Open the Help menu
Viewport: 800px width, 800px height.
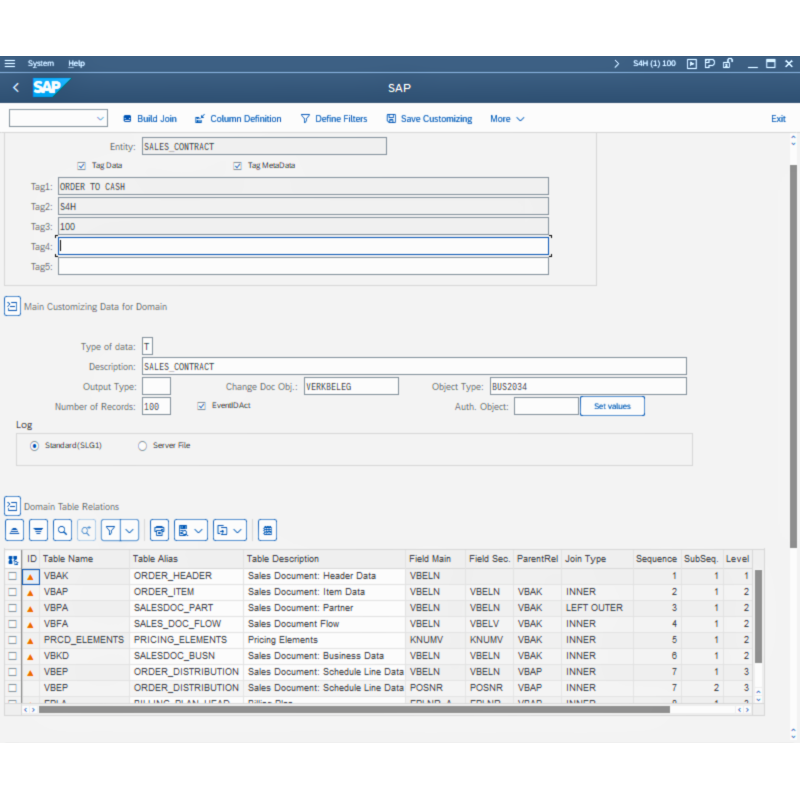pos(76,63)
